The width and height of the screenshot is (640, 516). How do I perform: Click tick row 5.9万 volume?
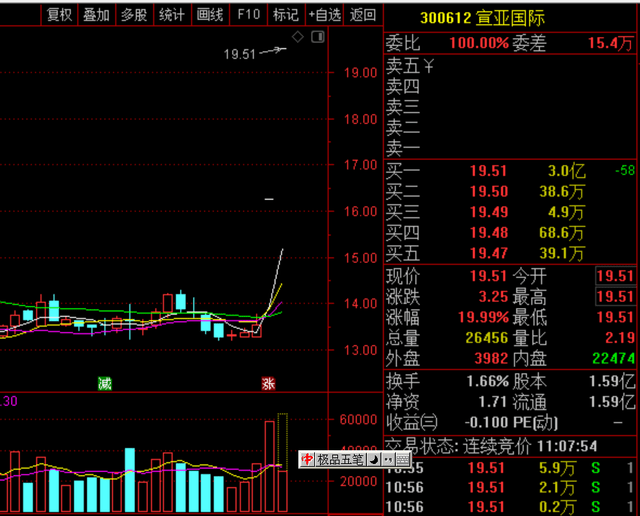[557, 468]
